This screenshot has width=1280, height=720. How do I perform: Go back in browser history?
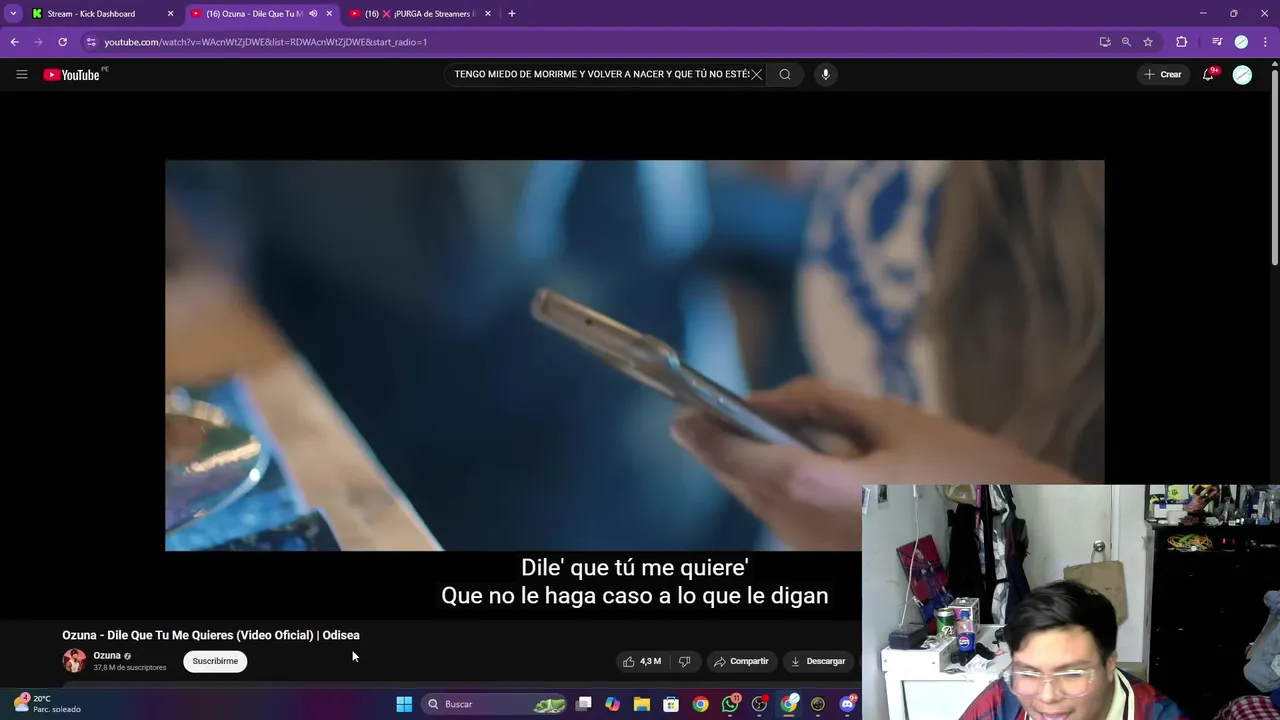coord(14,42)
